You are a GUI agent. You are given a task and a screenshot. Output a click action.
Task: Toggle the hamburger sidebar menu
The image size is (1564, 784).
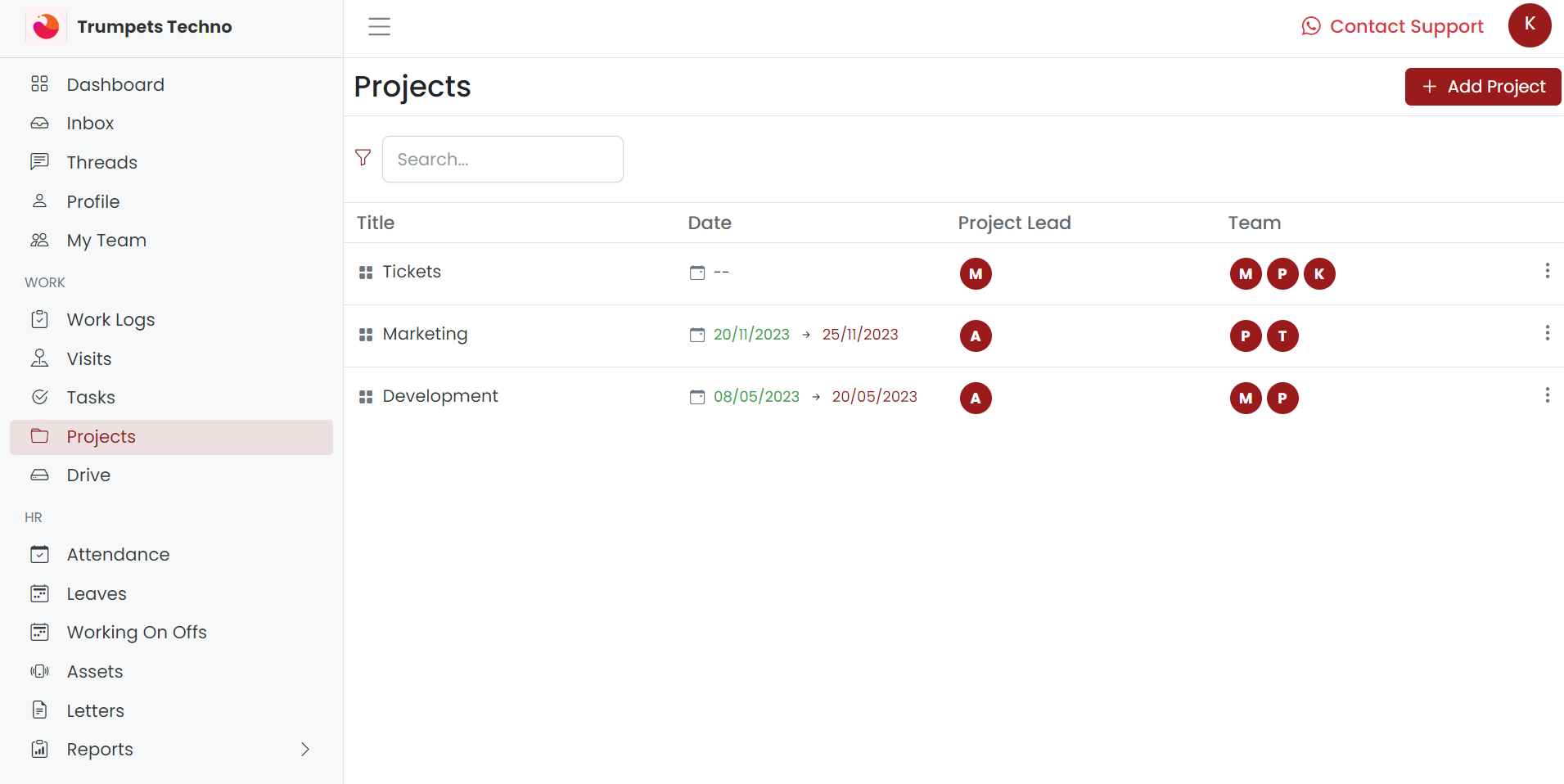[x=379, y=27]
